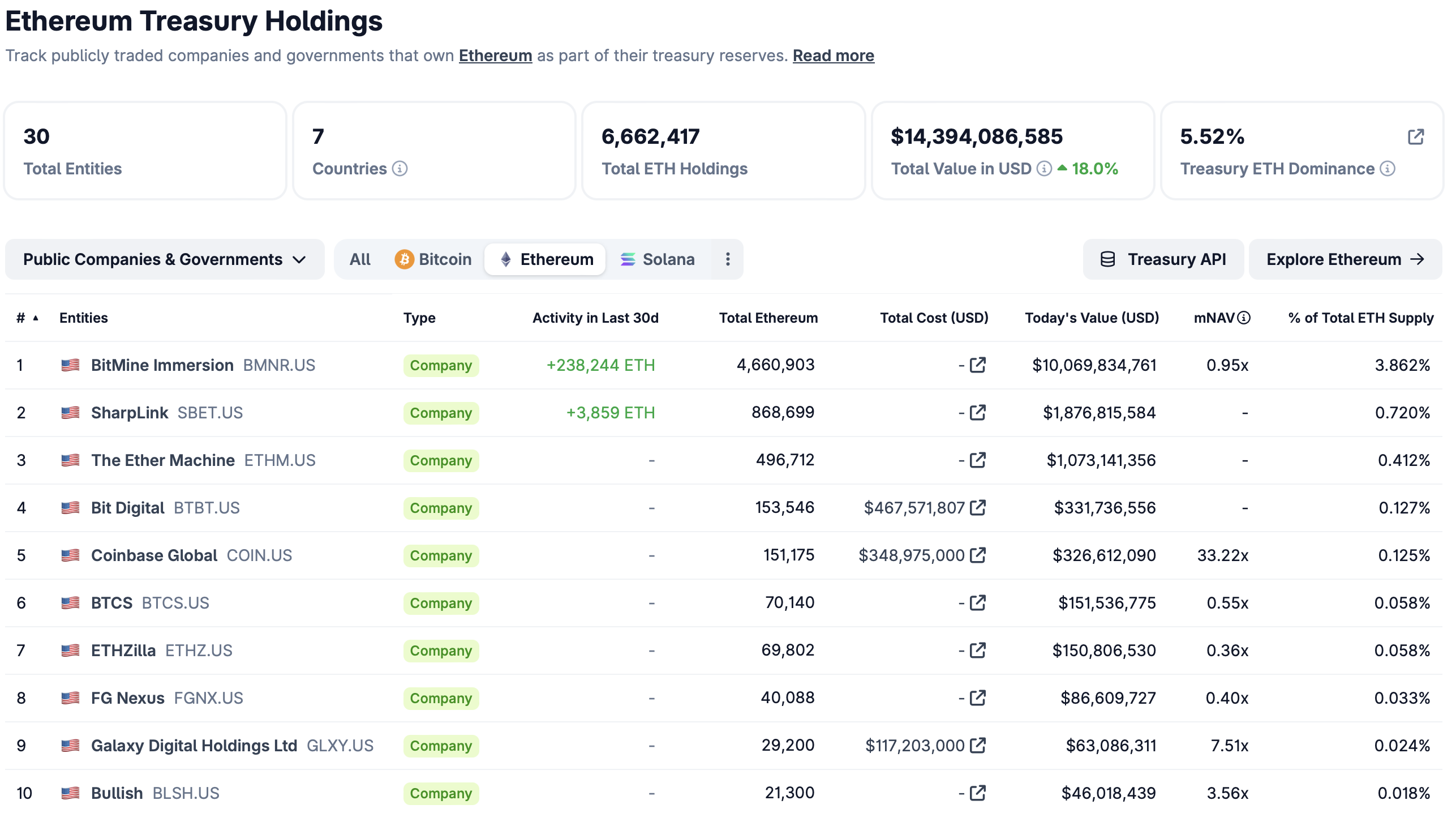Open the Public Companies & Governments dropdown
This screenshot has width=1456, height=813.
pyautogui.click(x=164, y=259)
